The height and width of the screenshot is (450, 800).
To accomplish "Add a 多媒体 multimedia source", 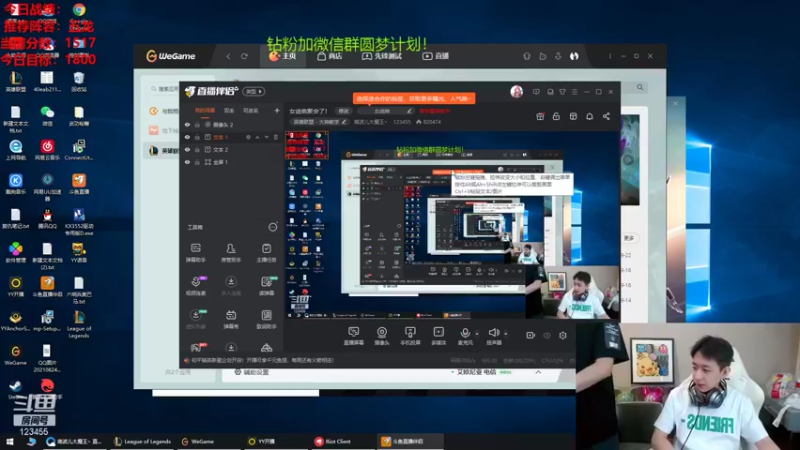I will pos(438,336).
